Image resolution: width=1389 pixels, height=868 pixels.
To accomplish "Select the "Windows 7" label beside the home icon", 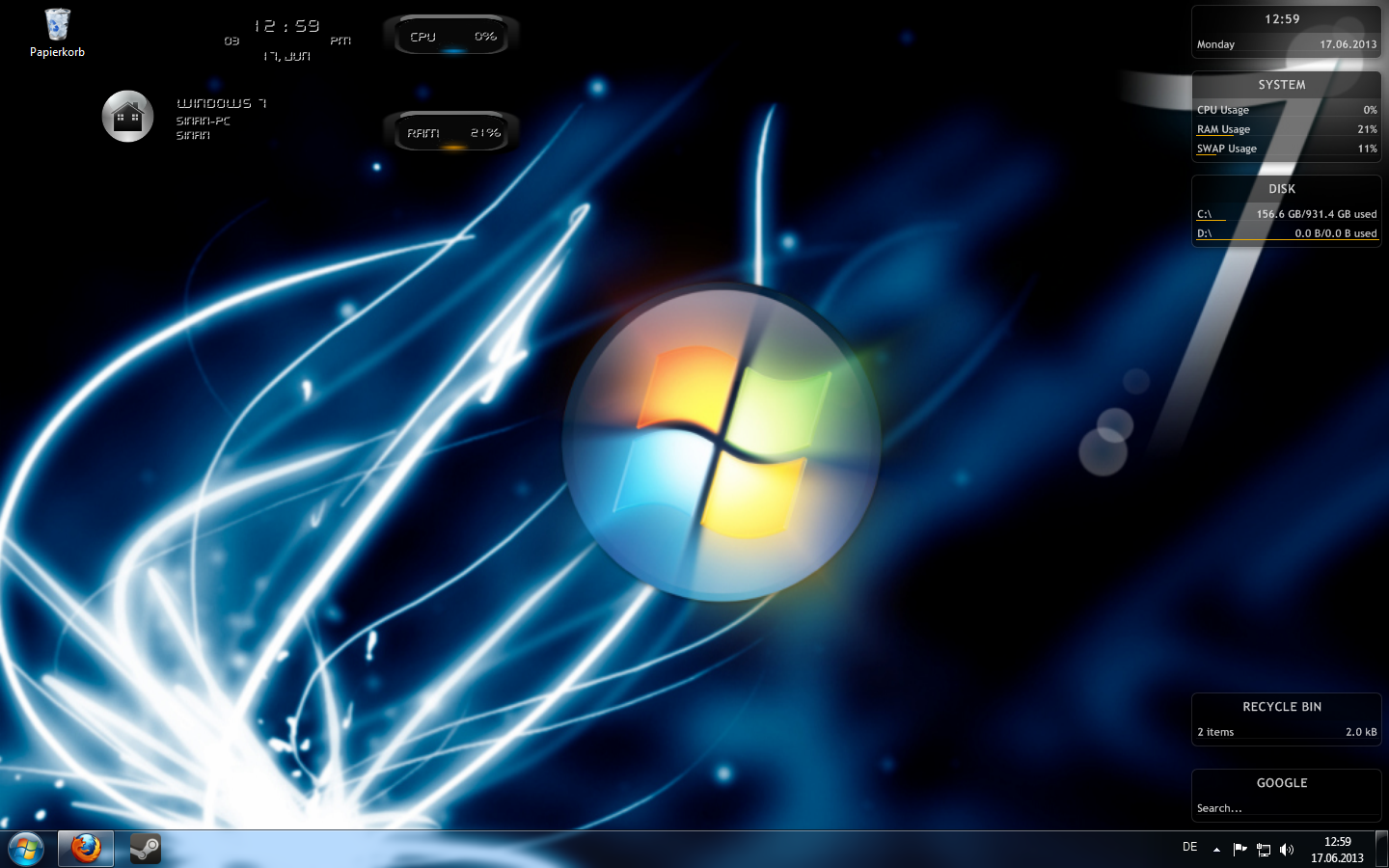I will point(221,103).
